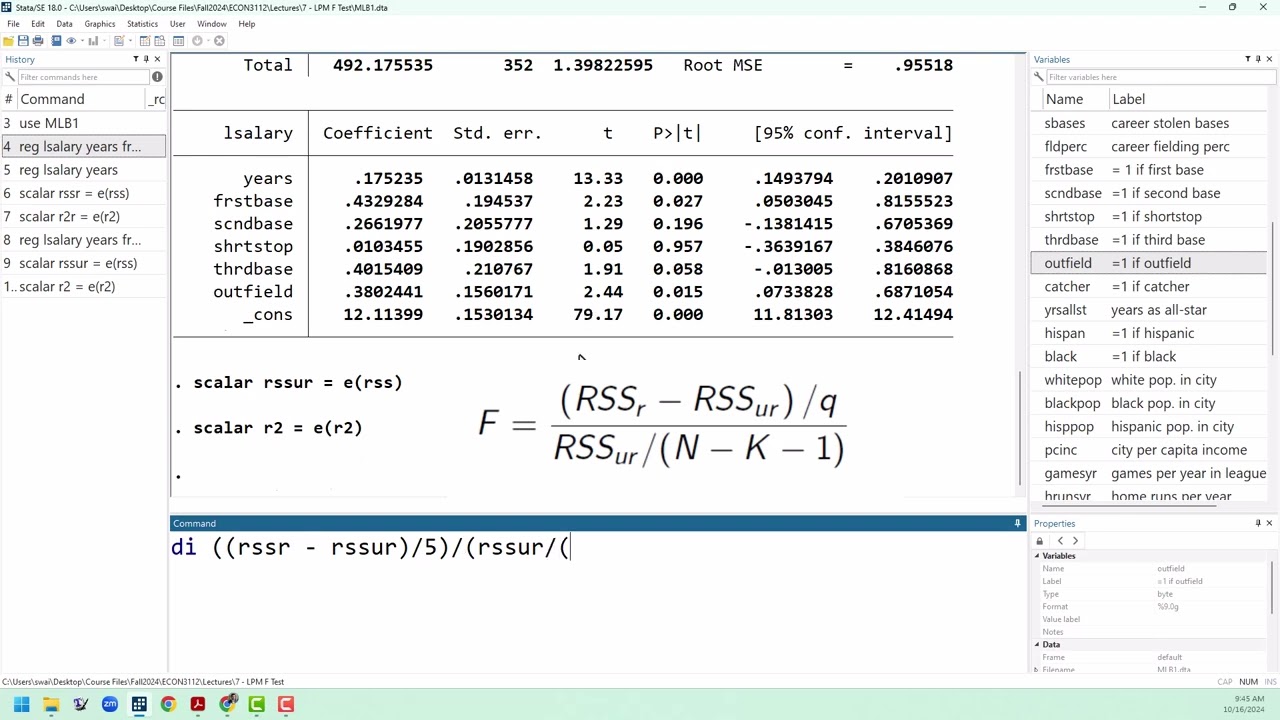This screenshot has width=1280, height=720.
Task: Collapse the Data section in Properties
Action: coord(1037,644)
